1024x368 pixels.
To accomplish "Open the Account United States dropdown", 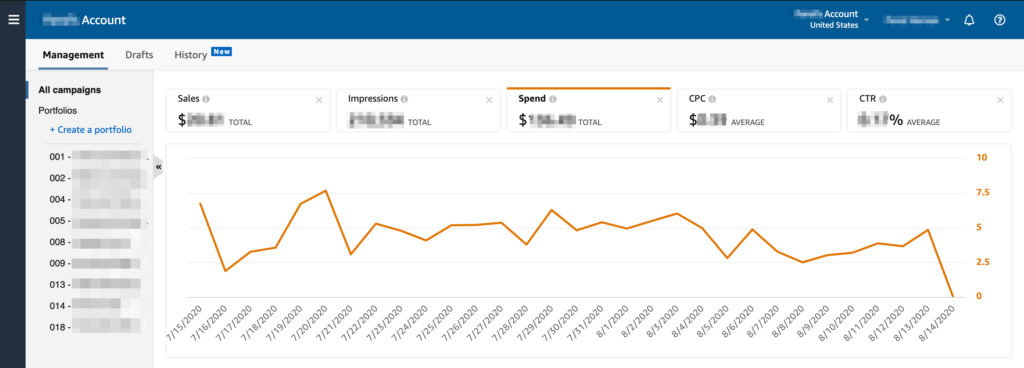I will coord(831,20).
